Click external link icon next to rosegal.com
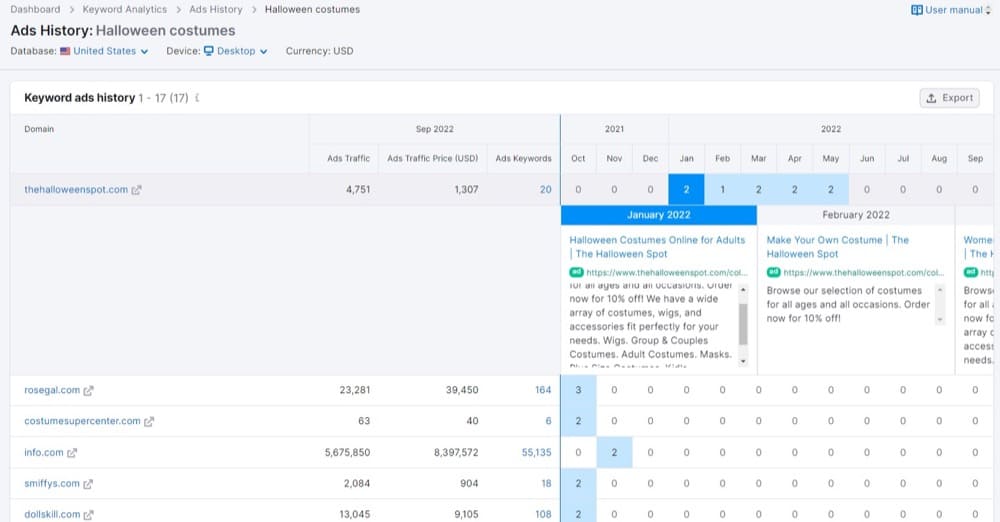 point(88,391)
